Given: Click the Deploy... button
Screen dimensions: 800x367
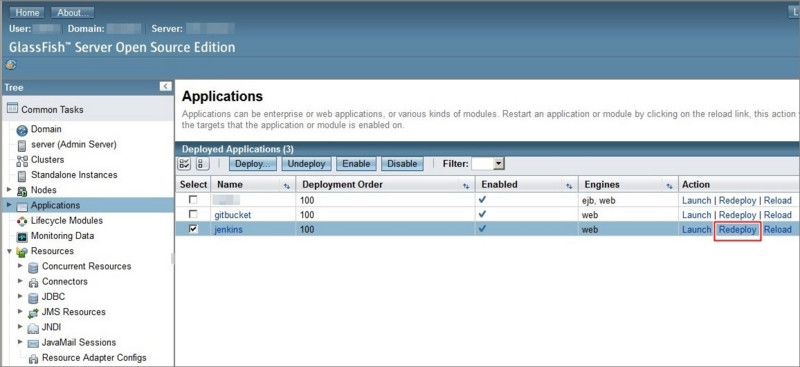Looking at the screenshot, I should (253, 164).
